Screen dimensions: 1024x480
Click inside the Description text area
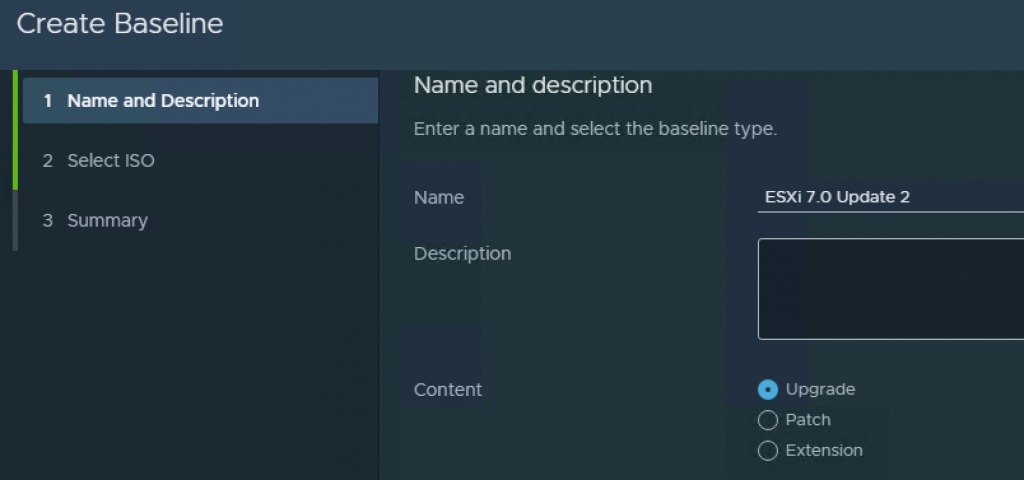(890, 289)
